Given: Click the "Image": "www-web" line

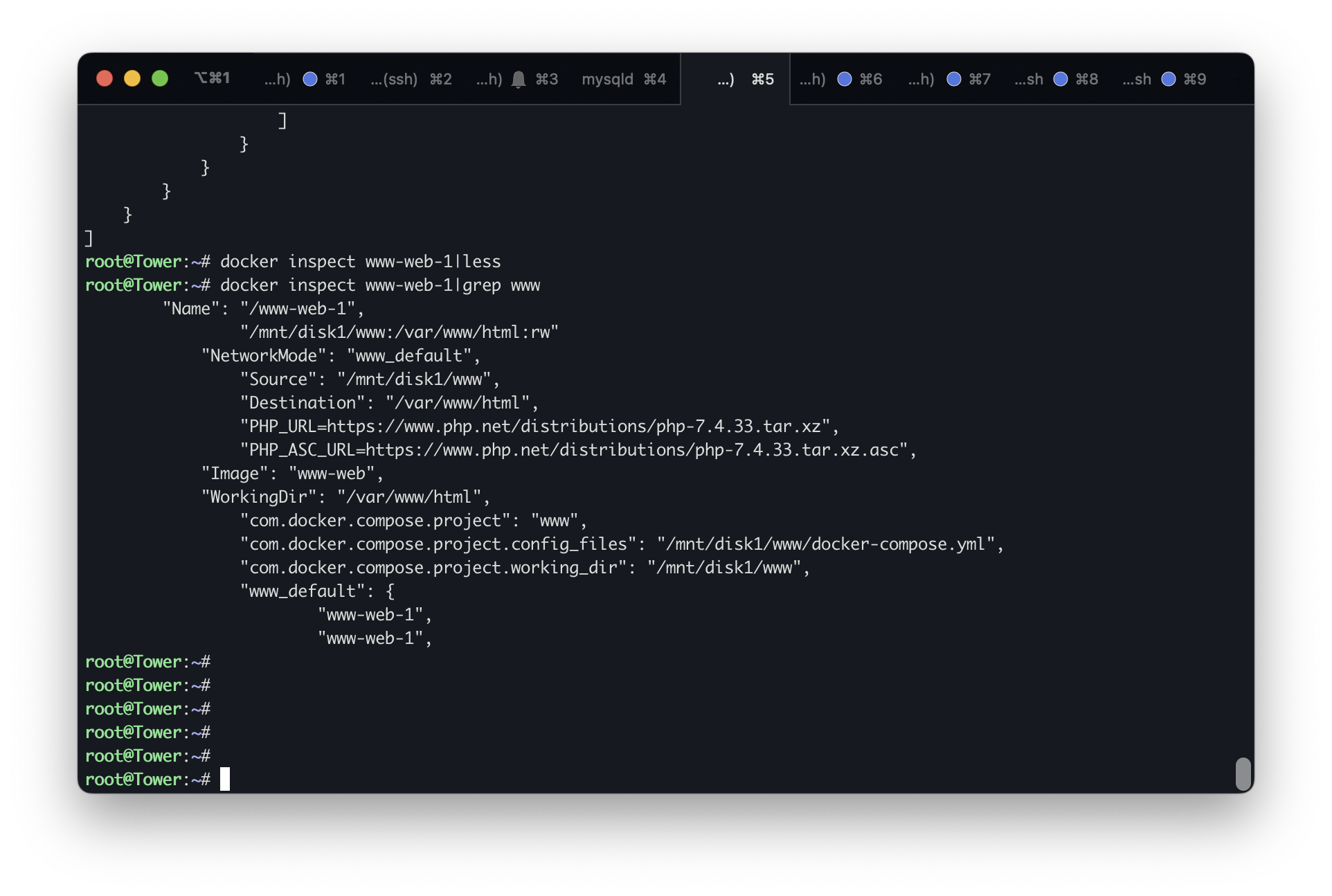Looking at the screenshot, I should [292, 474].
